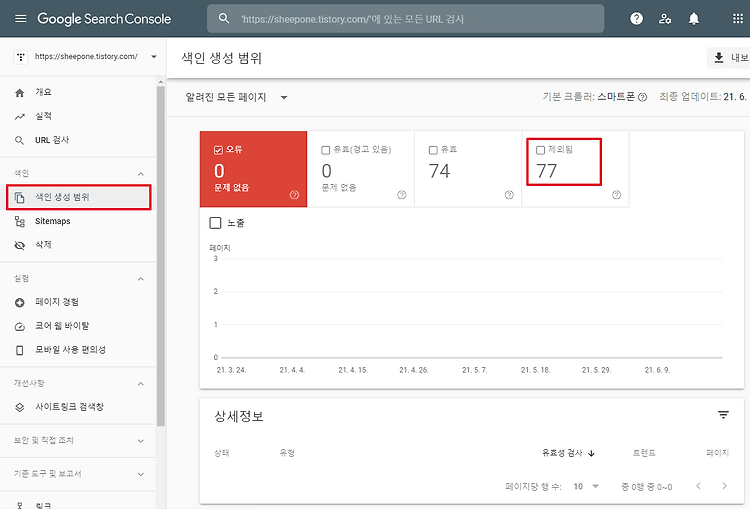Screen dimensions: 750x509
Task: Select the 제외됨 card showing 77
Action: [575, 169]
